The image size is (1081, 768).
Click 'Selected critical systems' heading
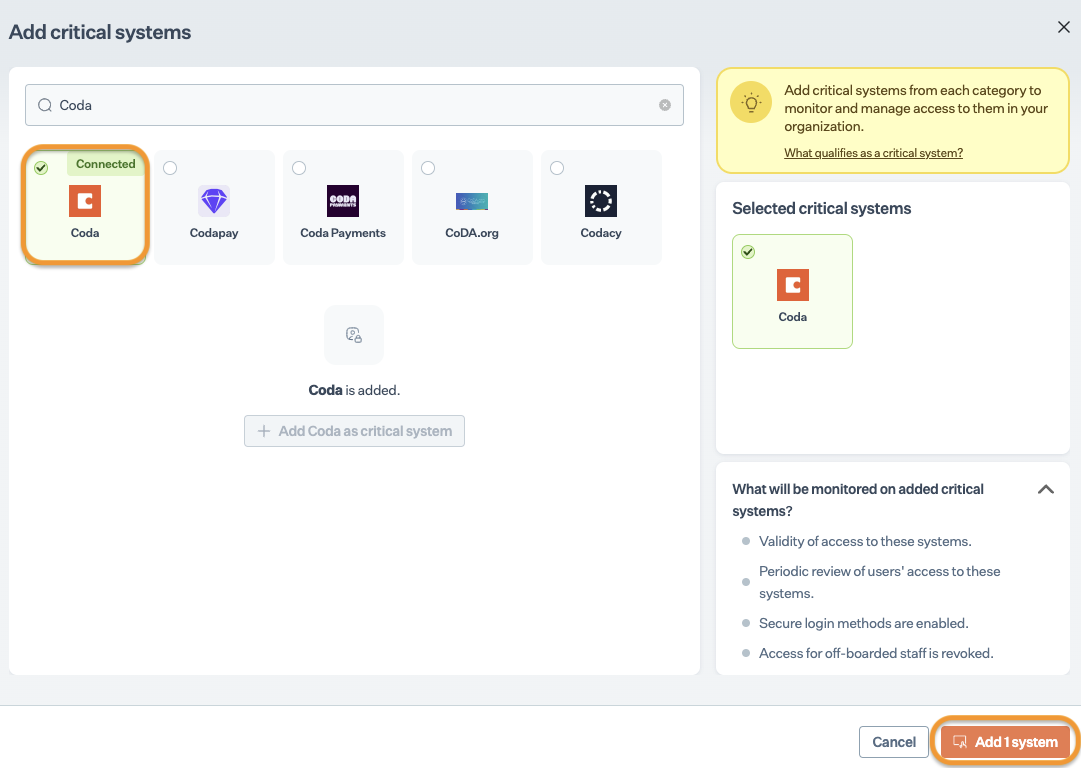click(x=822, y=208)
